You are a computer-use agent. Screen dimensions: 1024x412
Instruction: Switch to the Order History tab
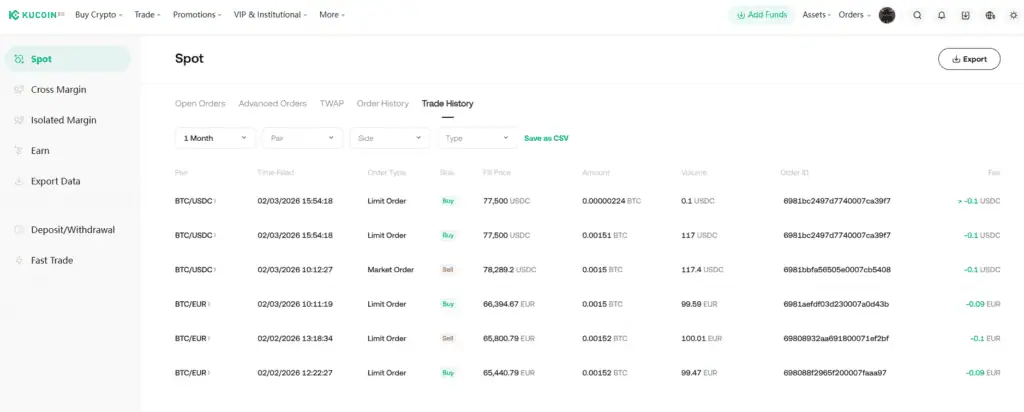click(382, 103)
